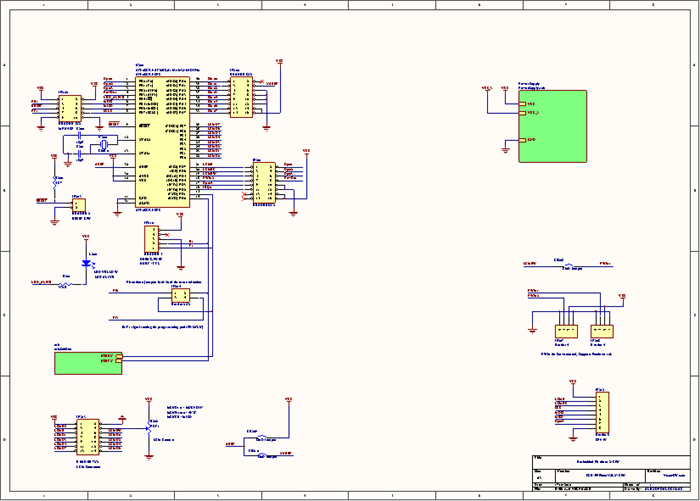700x501 pixels.
Task: Select the right three-pin servo header
Action: (602, 331)
